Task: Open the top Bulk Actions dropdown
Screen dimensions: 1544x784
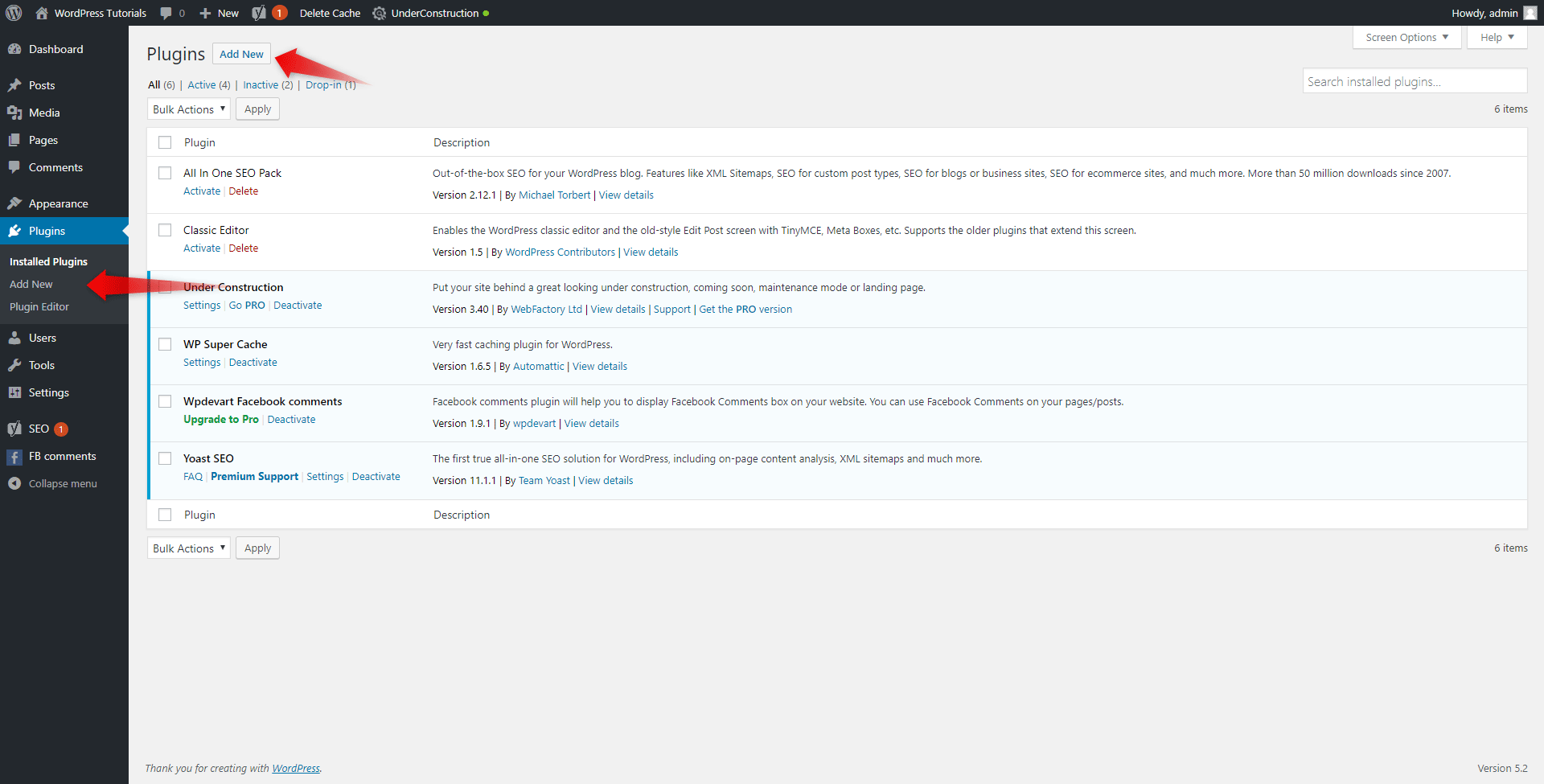Action: [189, 109]
